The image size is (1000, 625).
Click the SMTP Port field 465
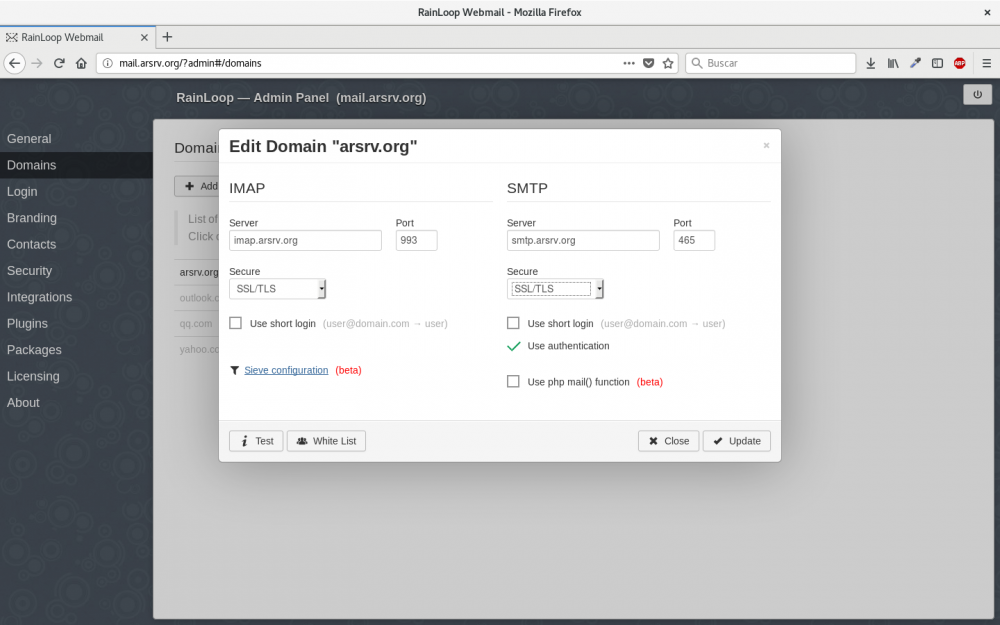694,240
